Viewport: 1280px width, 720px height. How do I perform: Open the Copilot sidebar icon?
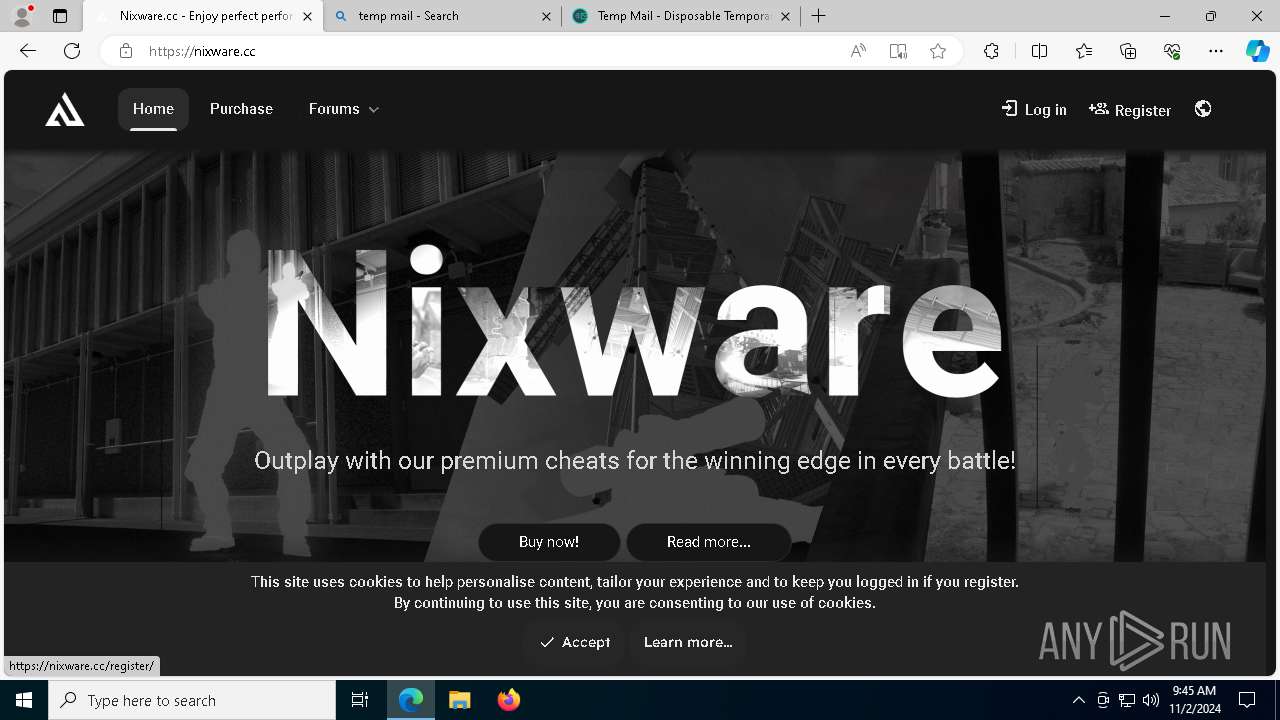tap(1257, 51)
